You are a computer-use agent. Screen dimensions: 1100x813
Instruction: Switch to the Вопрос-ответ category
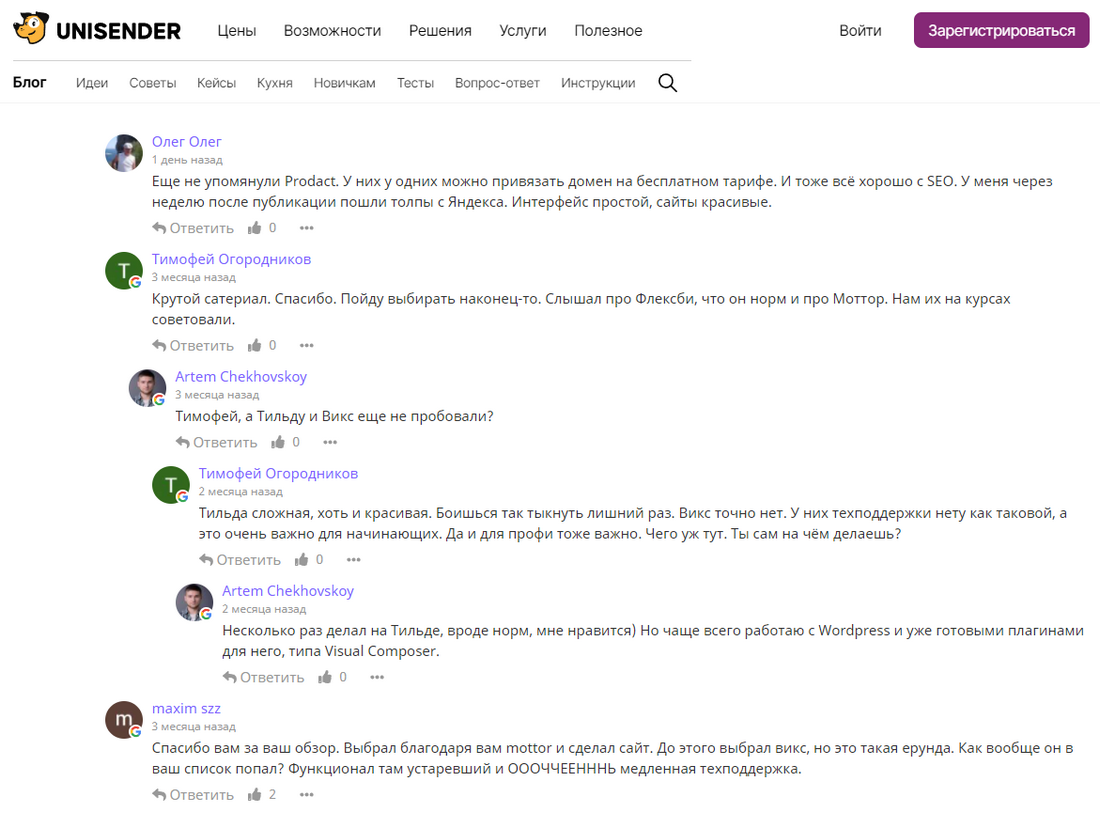coord(497,83)
